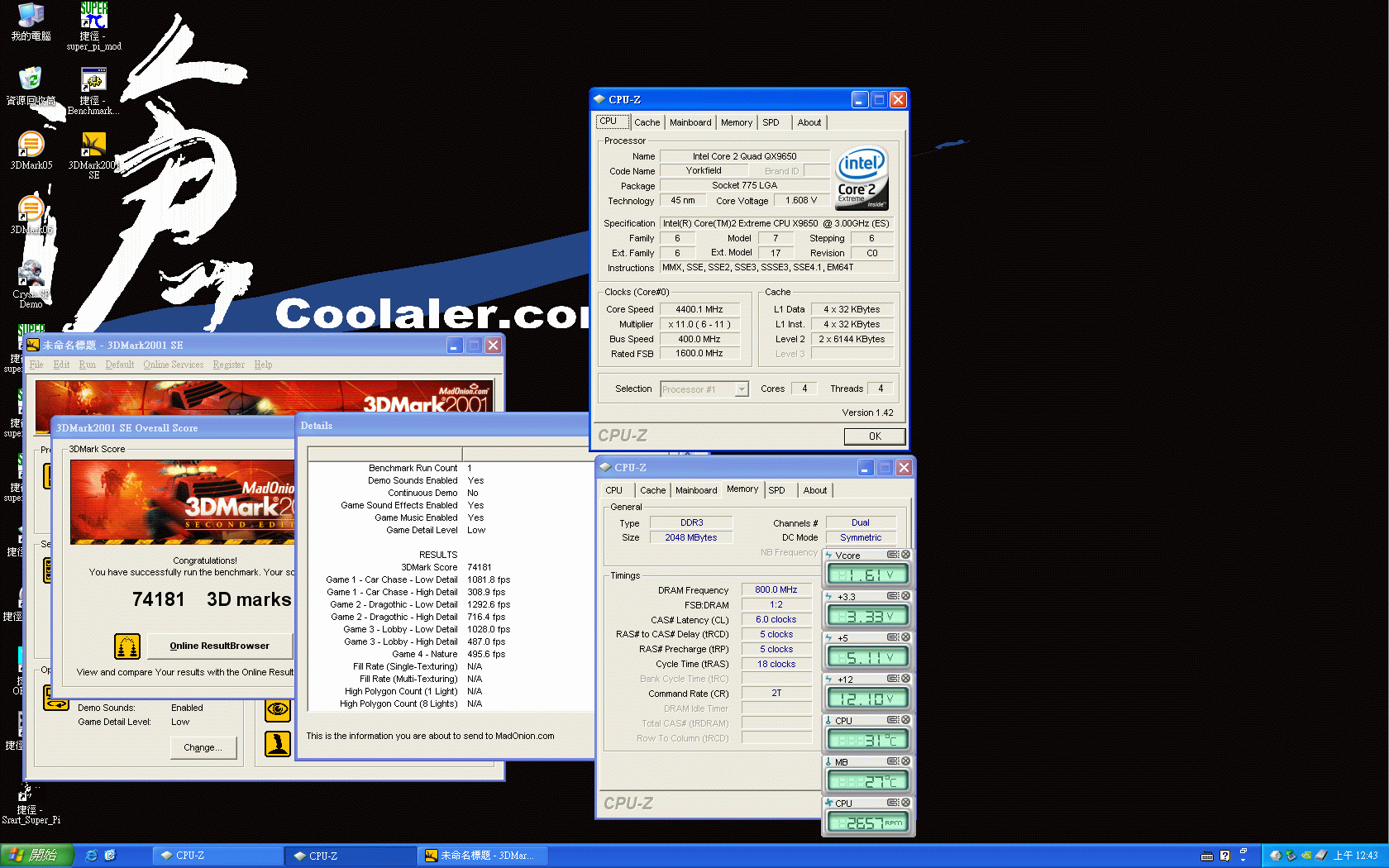This screenshot has height=868, width=1389.
Task: Close the MB temperature gadget
Action: point(905,761)
